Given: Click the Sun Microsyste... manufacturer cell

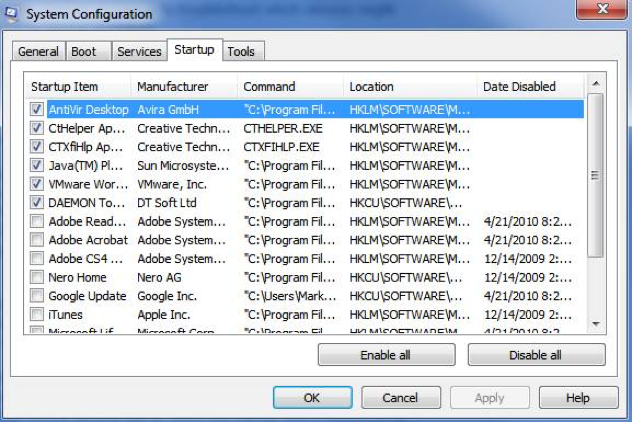Looking at the screenshot, I should [183, 165].
